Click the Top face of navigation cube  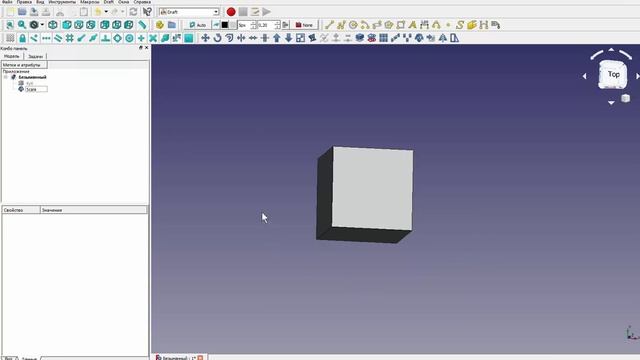613,74
